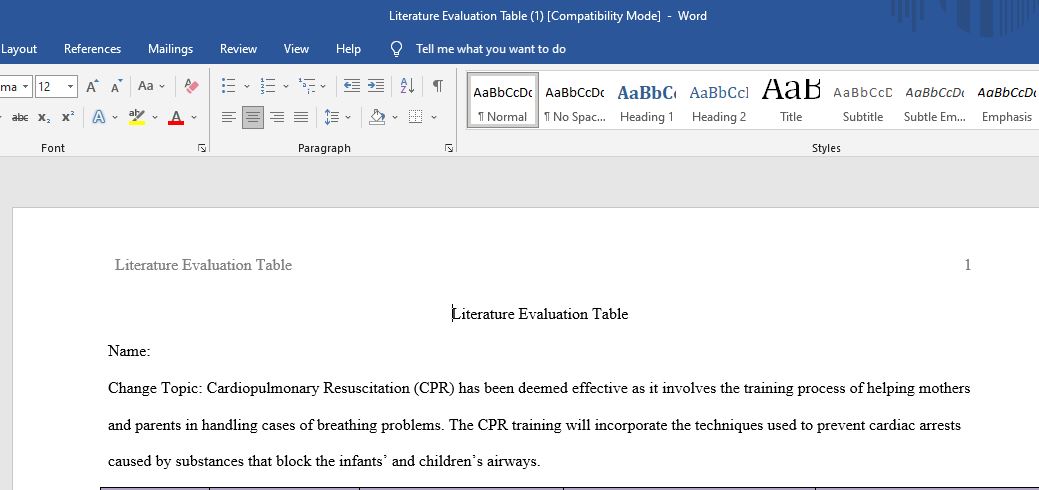Toggle subscript formatting
Screen dimensions: 1039x490
44,117
